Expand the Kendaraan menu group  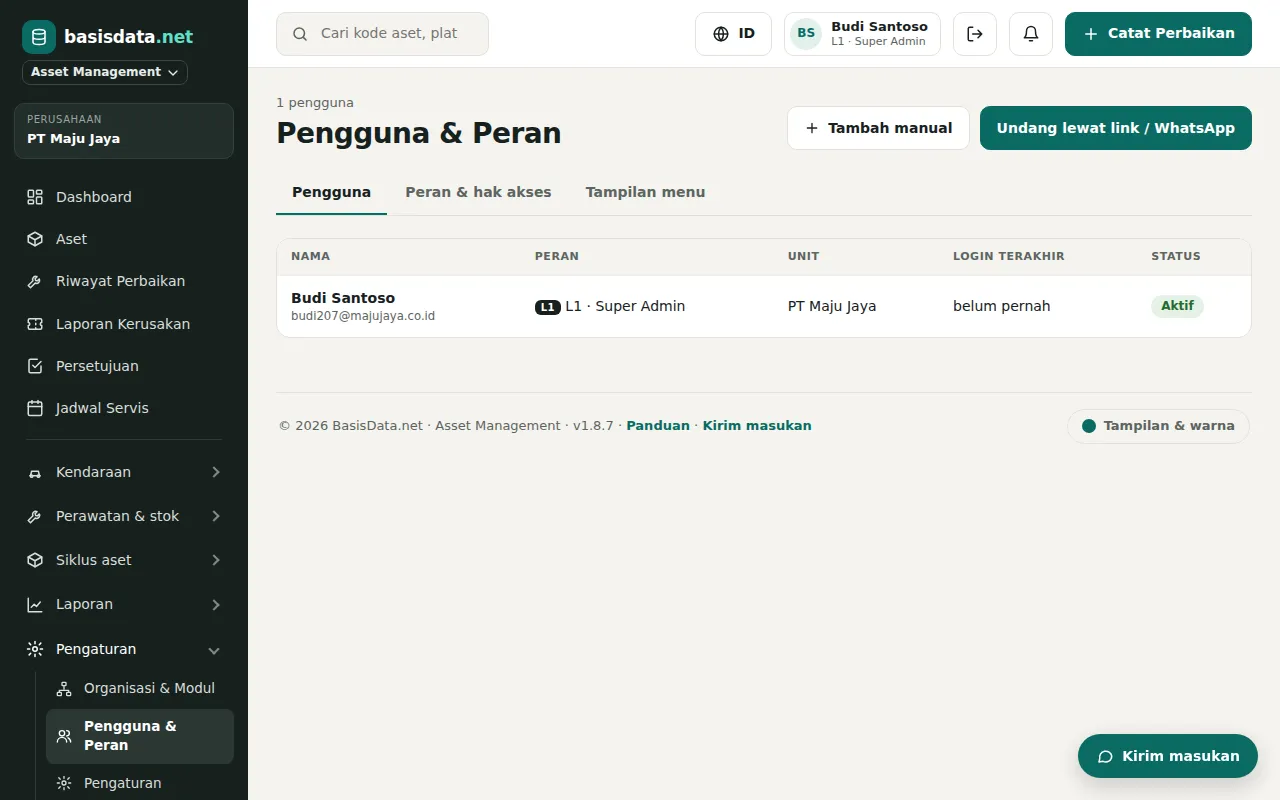tap(124, 472)
